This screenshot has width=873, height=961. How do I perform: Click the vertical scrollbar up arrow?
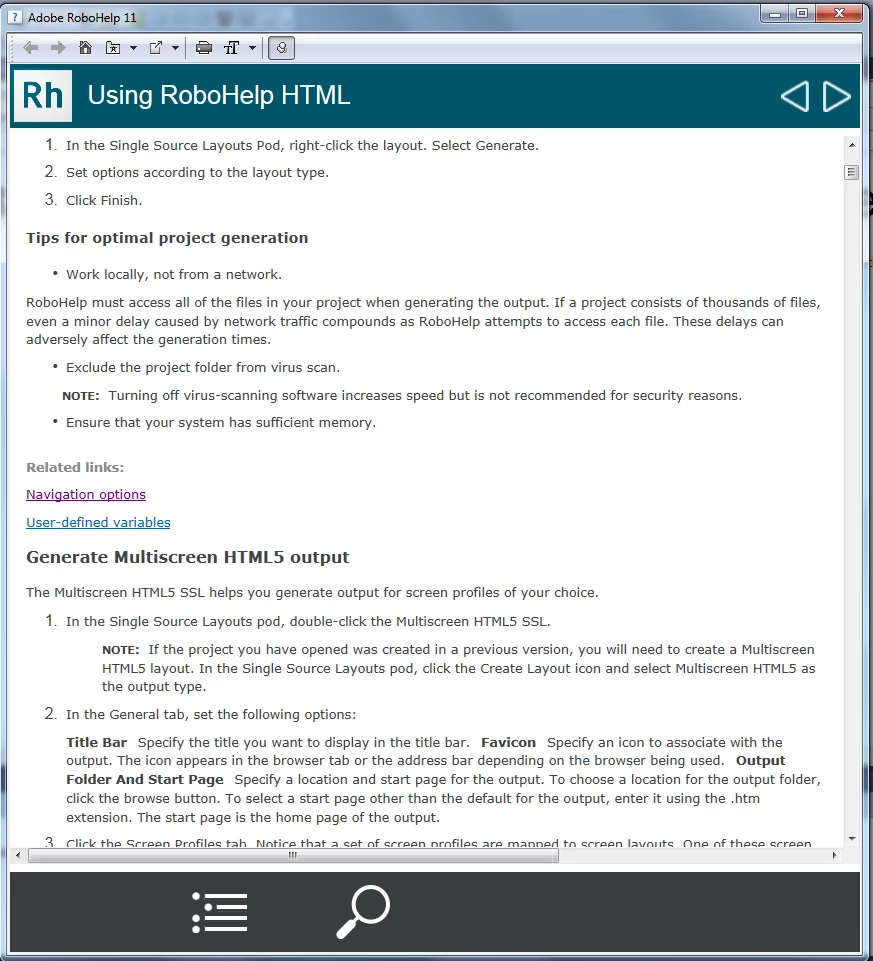point(852,145)
